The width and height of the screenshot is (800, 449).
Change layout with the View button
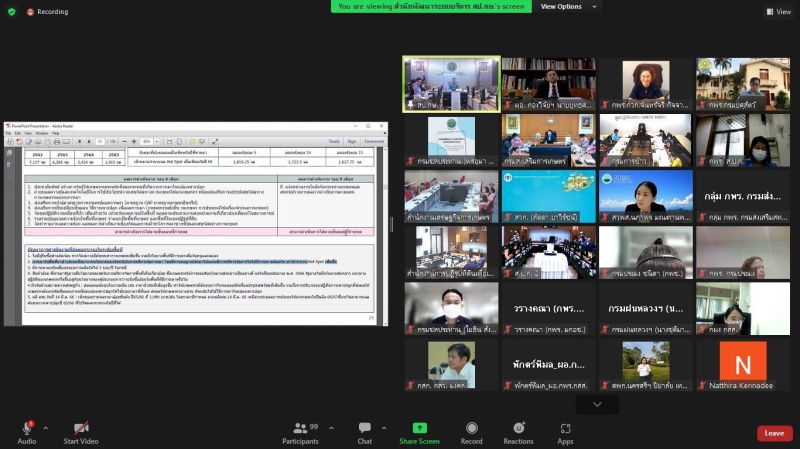pyautogui.click(x=778, y=12)
